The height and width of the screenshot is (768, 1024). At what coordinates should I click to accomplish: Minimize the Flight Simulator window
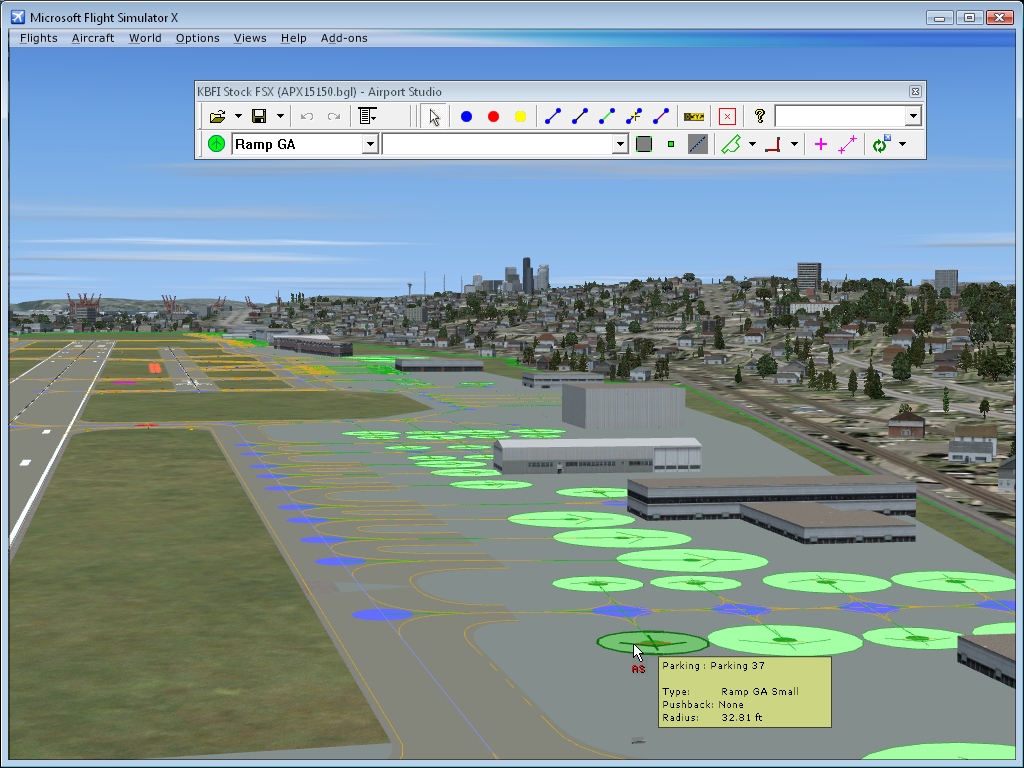pyautogui.click(x=939, y=18)
